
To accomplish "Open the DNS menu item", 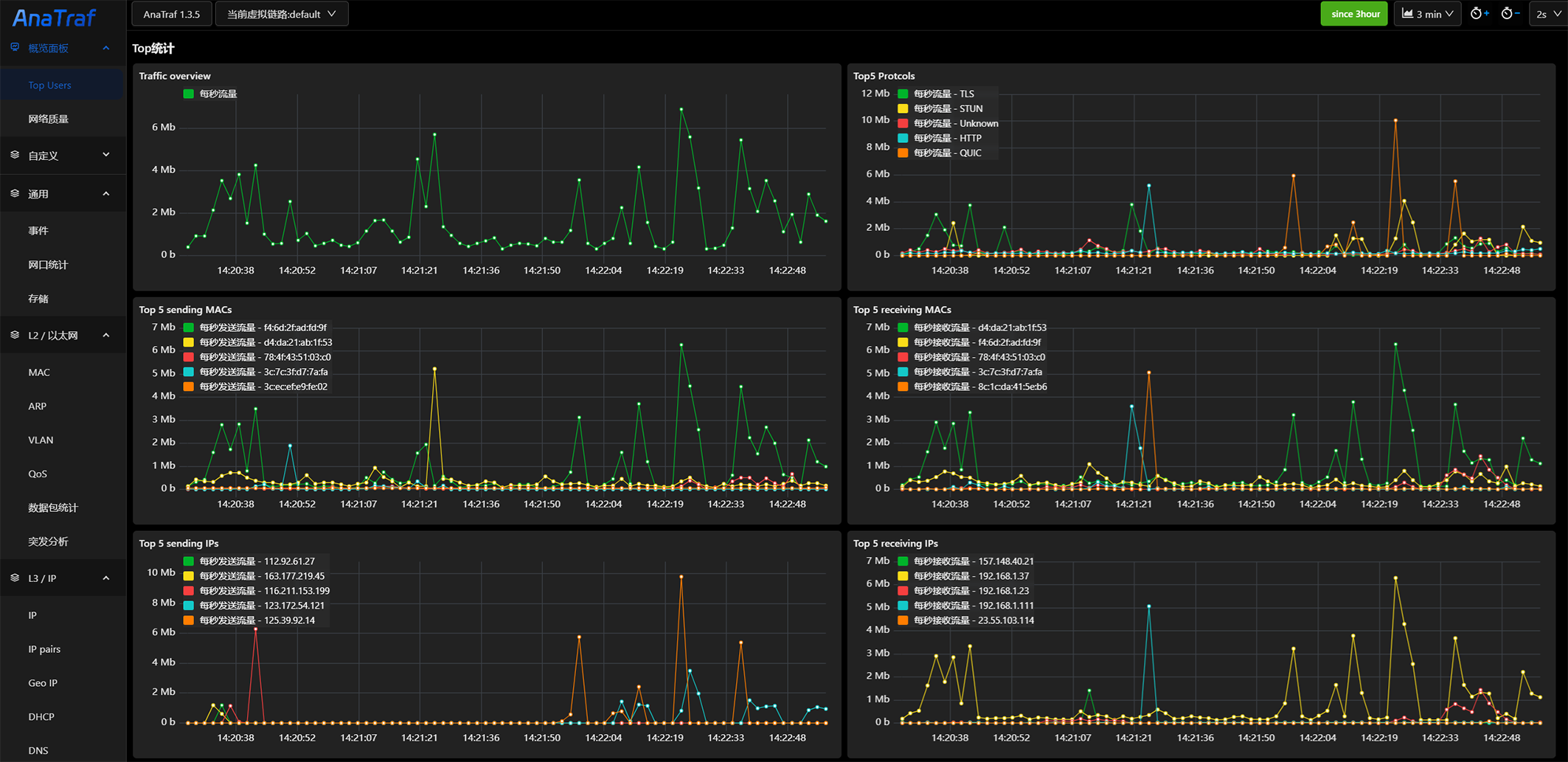I will click(63, 750).
